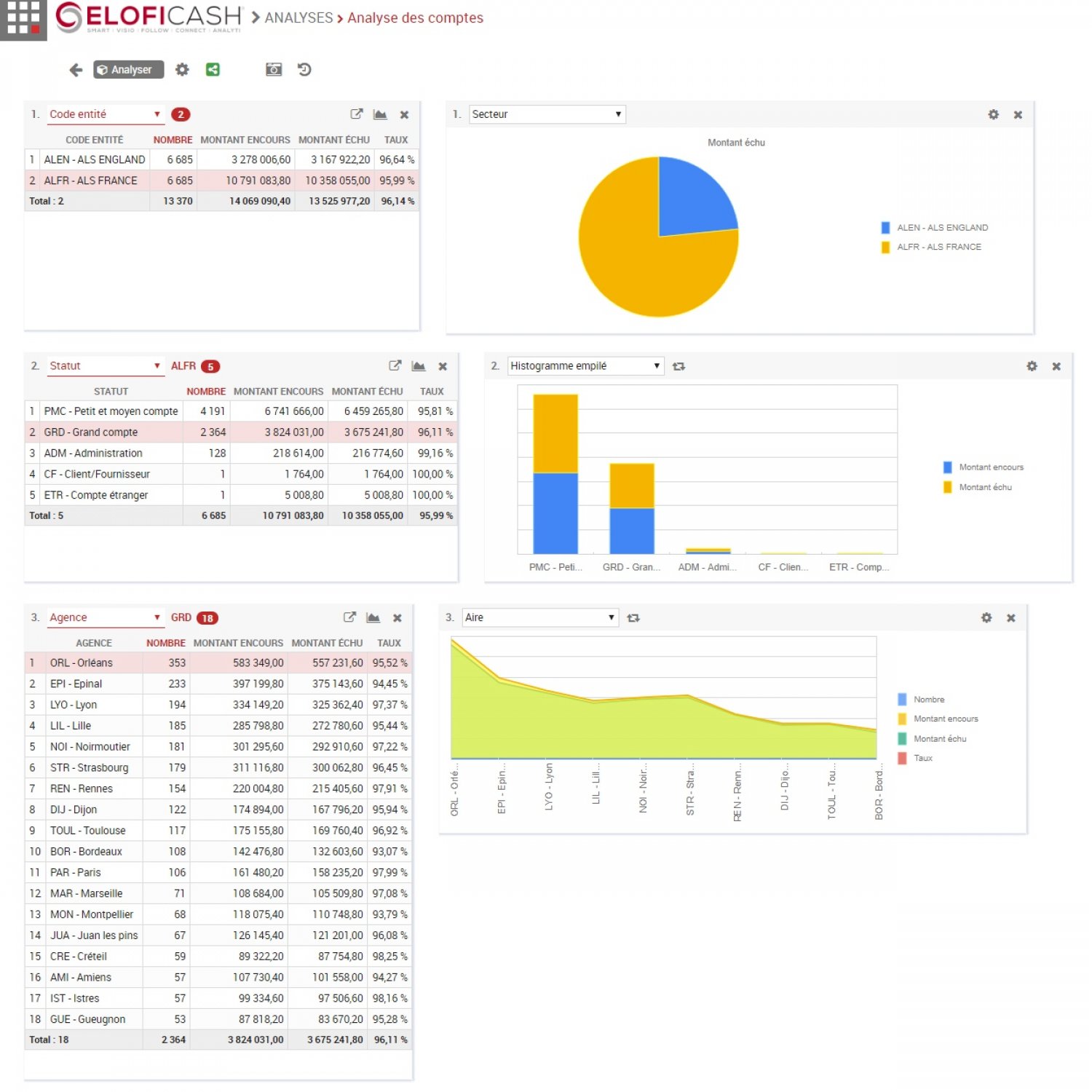Select the TOUL - Toulouse agency row
The width and height of the screenshot is (1092, 1092).
click(218, 831)
